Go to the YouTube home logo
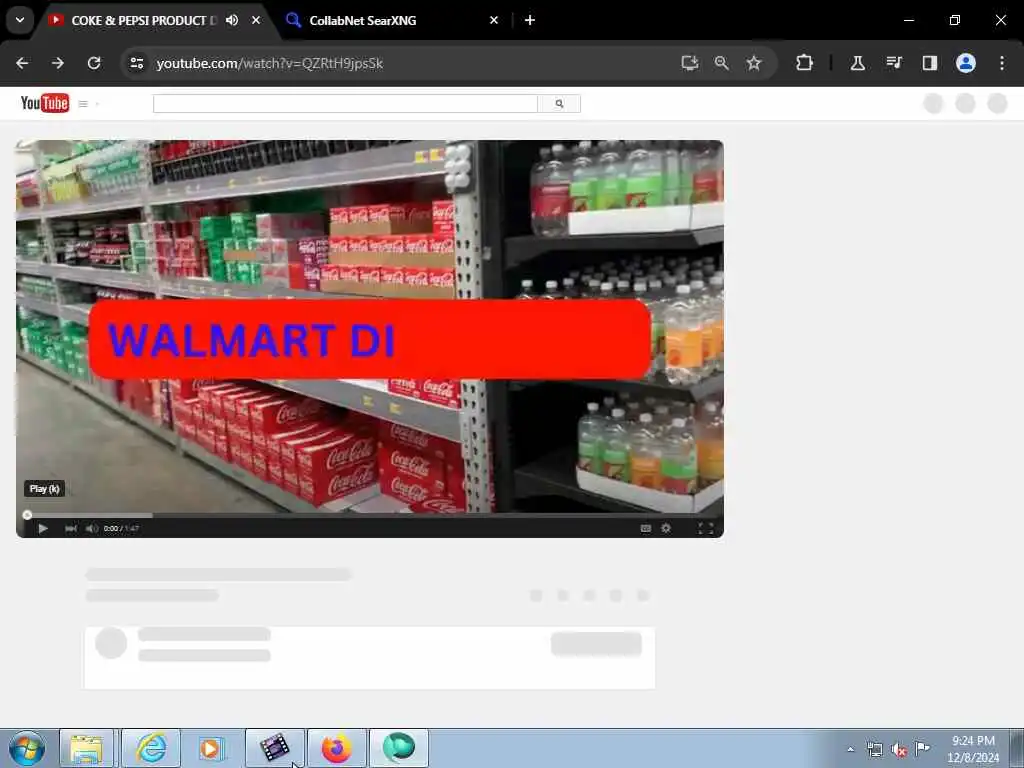The image size is (1024, 768). (44, 103)
